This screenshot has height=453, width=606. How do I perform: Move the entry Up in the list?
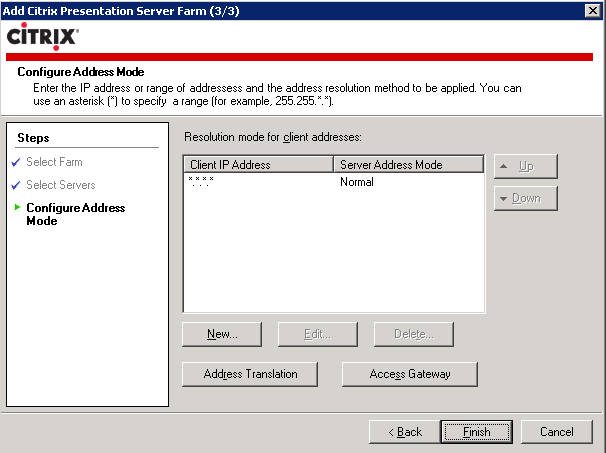[526, 166]
